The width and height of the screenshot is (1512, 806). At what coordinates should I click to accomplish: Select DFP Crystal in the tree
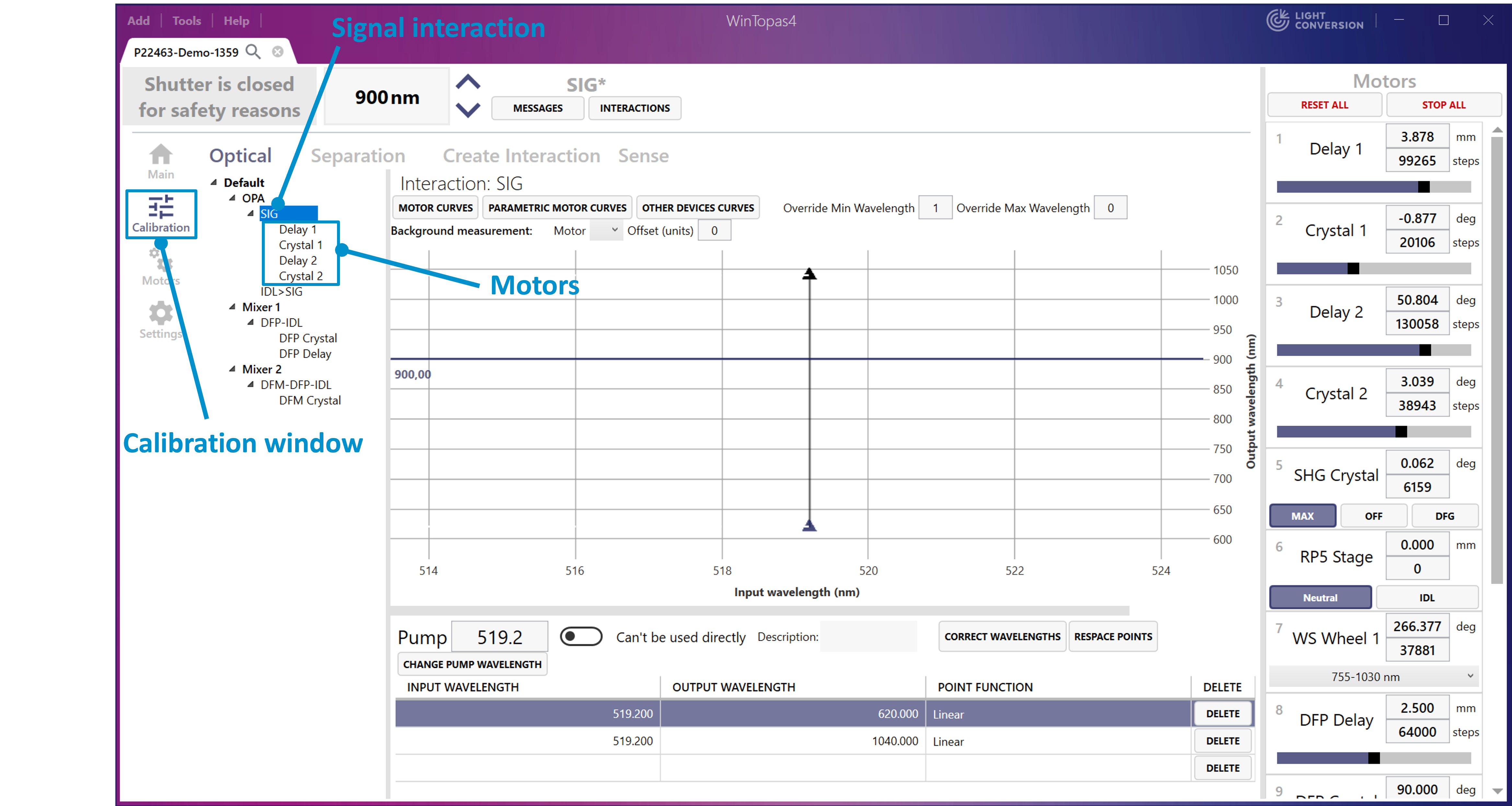point(308,338)
